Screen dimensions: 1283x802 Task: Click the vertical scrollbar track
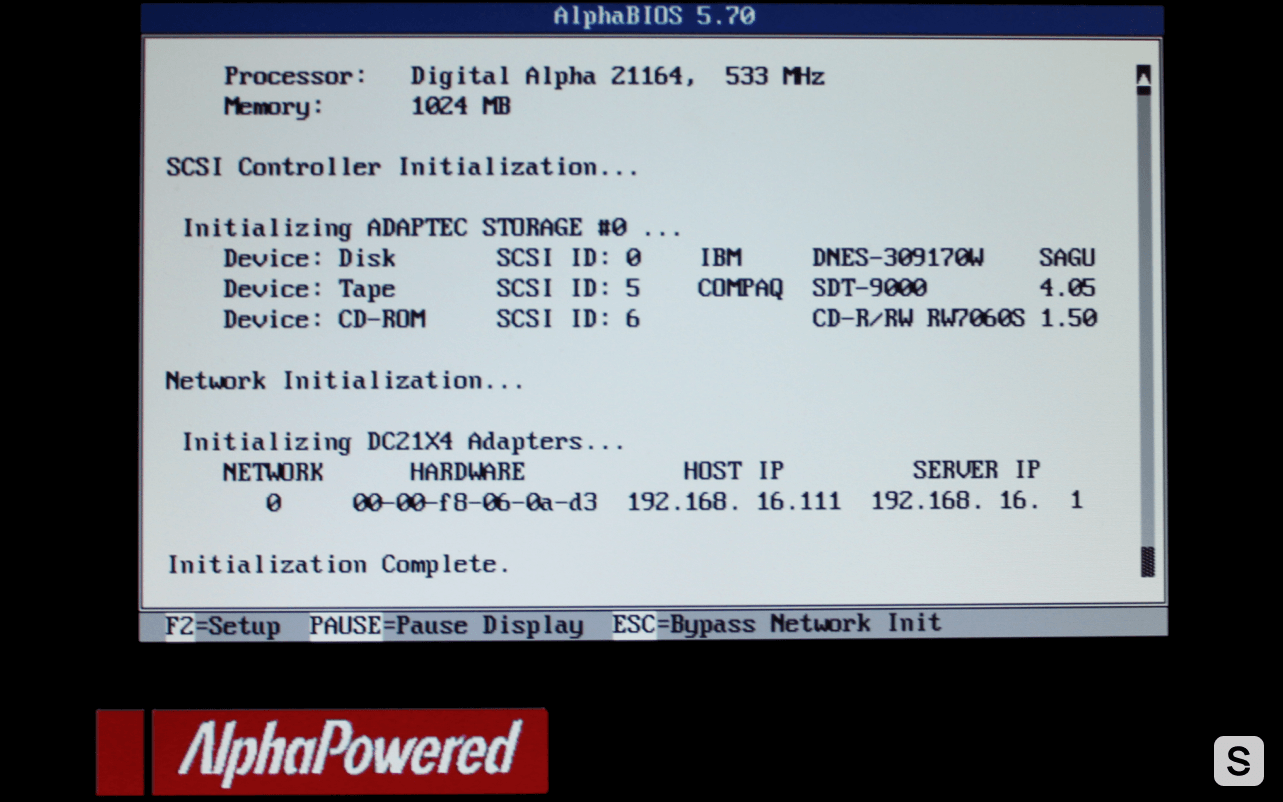pos(1145,320)
